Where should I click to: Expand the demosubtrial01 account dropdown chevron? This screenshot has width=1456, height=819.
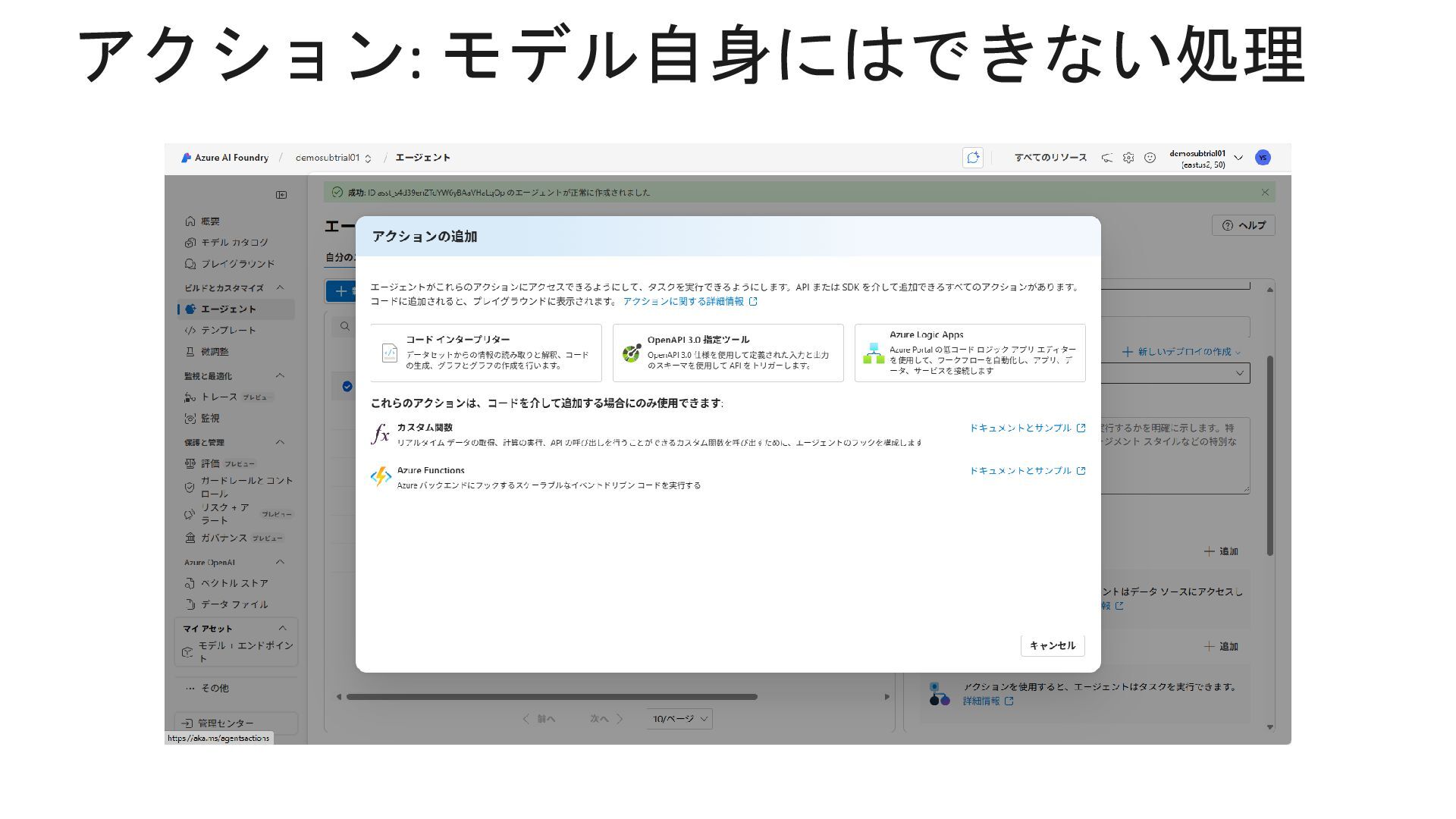(x=1238, y=158)
